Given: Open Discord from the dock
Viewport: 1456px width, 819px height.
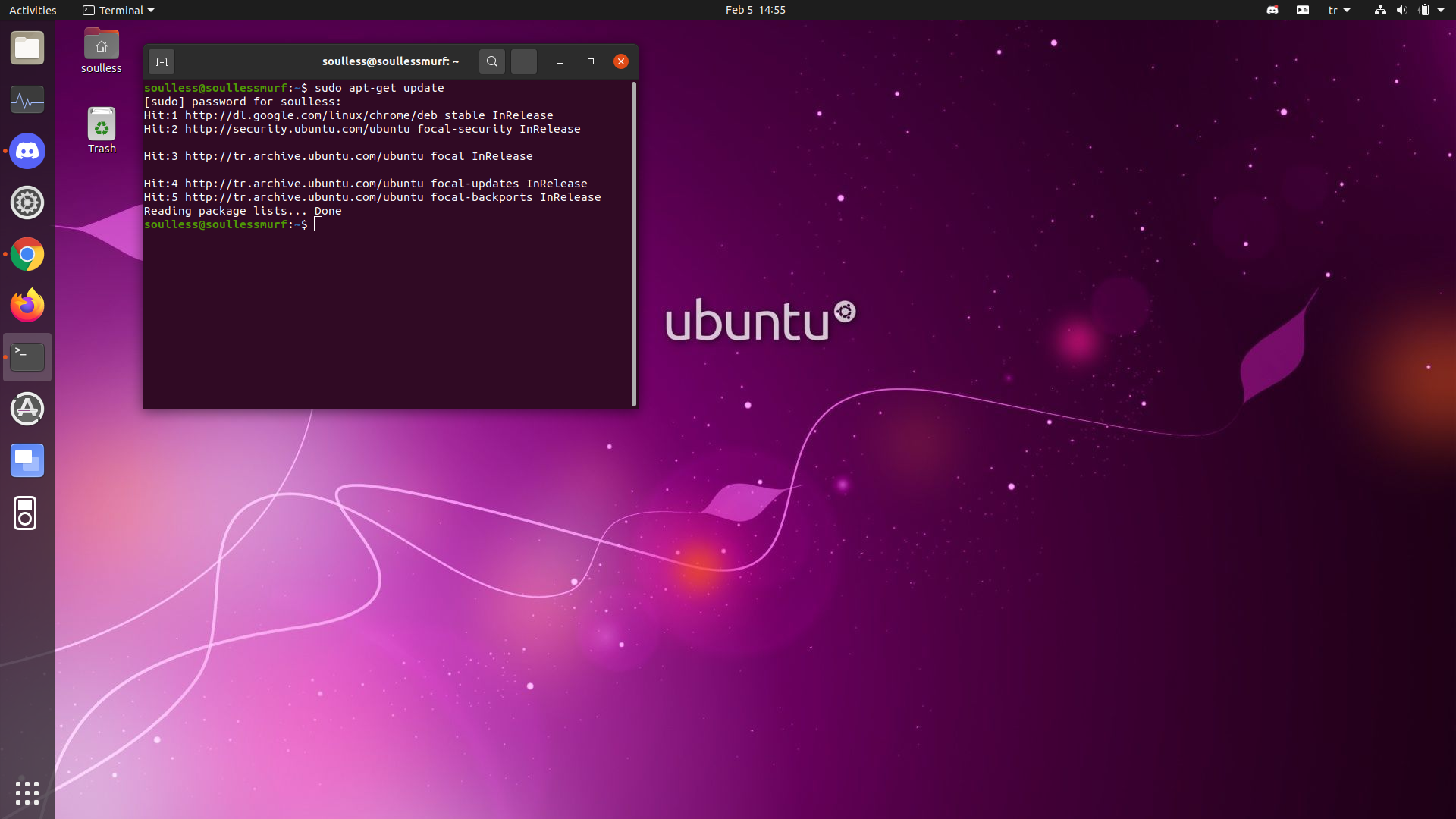Looking at the screenshot, I should [x=27, y=152].
